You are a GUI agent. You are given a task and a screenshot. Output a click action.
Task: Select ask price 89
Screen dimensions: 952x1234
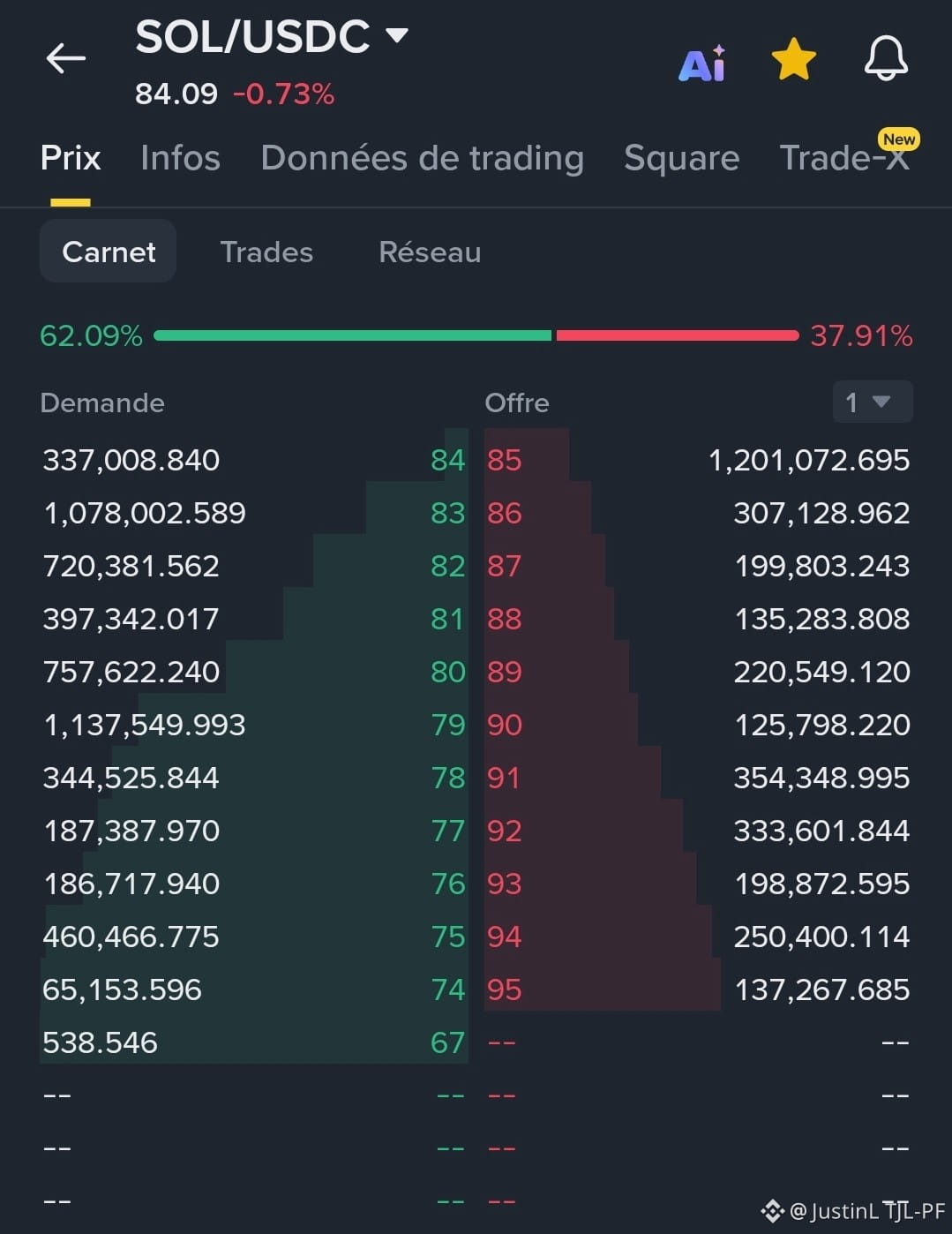pyautogui.click(x=505, y=672)
